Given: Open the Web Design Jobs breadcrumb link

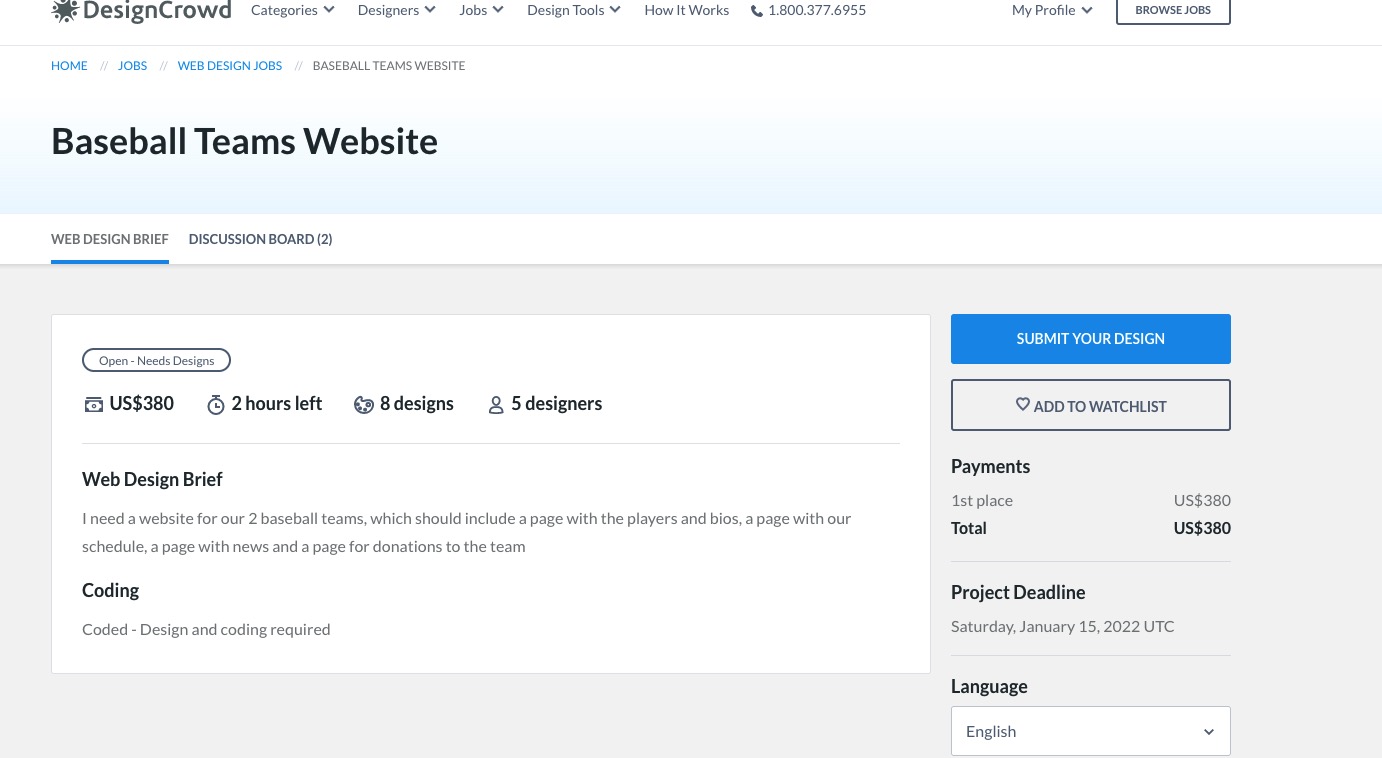Looking at the screenshot, I should point(230,66).
